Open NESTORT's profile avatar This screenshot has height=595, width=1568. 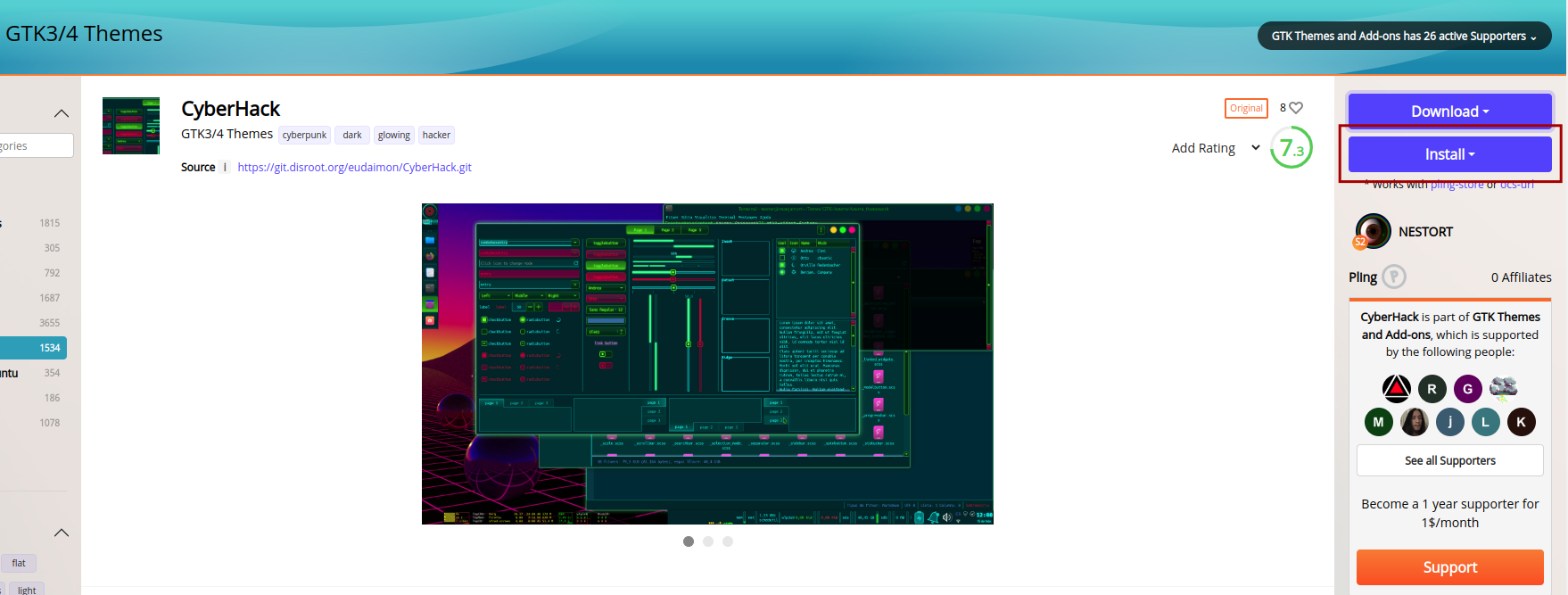tap(1373, 231)
